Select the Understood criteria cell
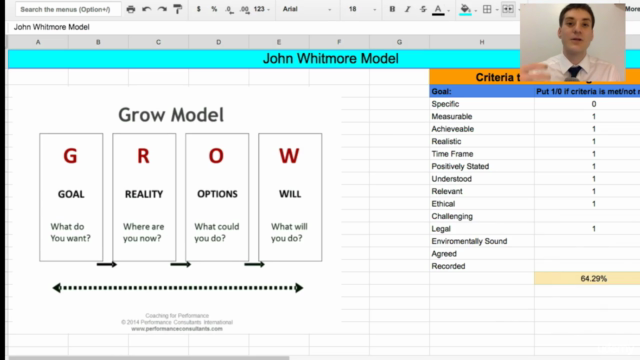Viewport: 640px width, 360px height. point(482,179)
